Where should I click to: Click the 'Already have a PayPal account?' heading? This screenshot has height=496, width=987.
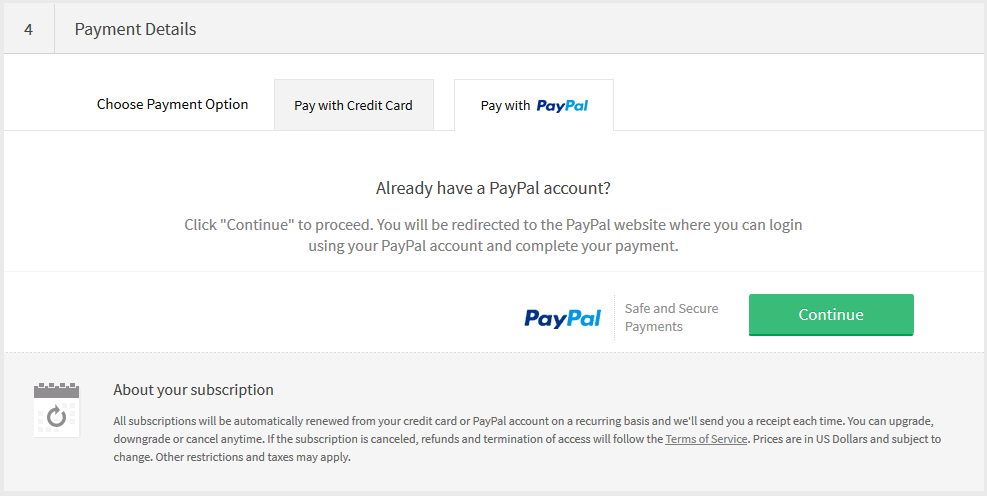point(493,188)
